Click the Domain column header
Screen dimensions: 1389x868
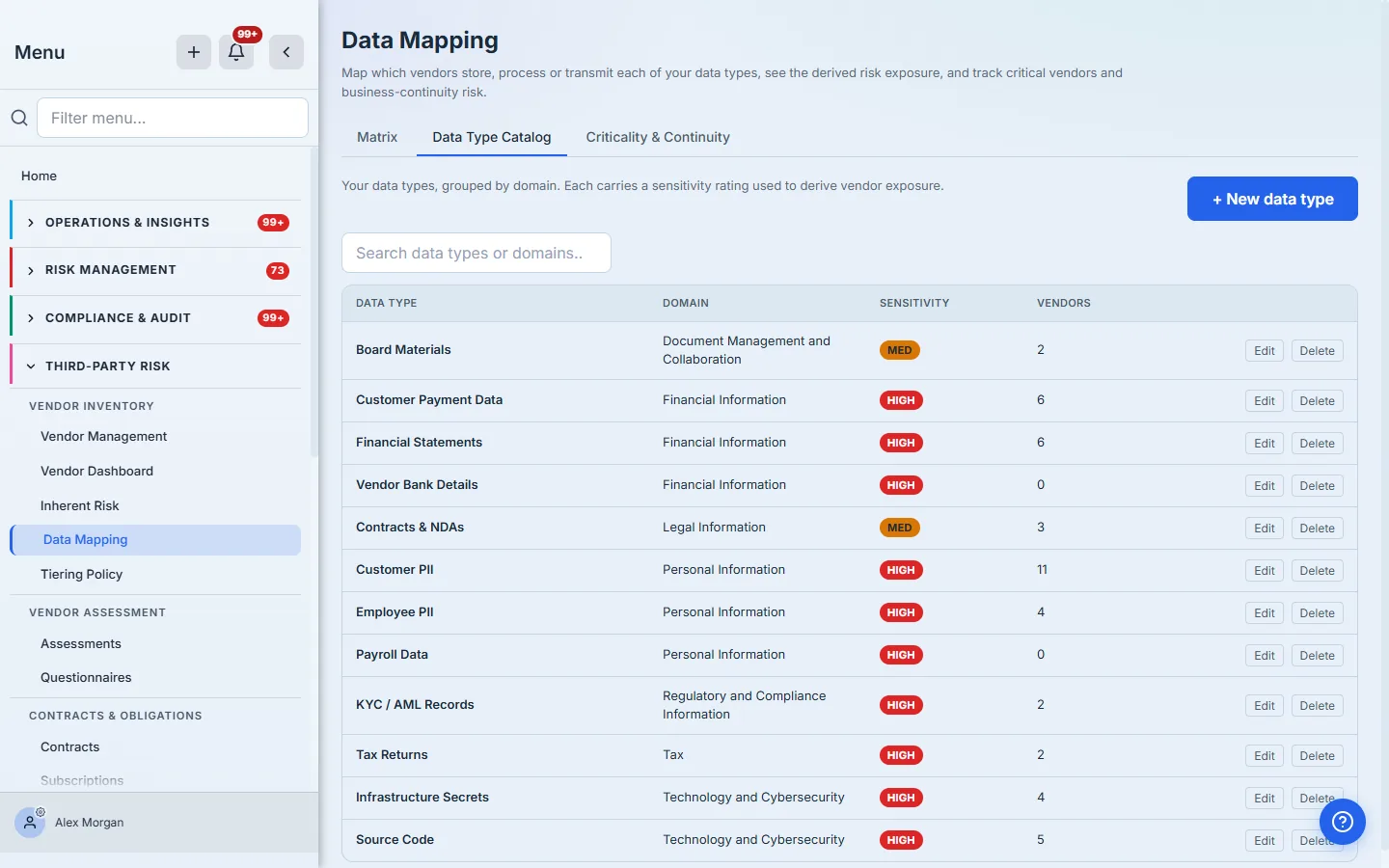686,303
